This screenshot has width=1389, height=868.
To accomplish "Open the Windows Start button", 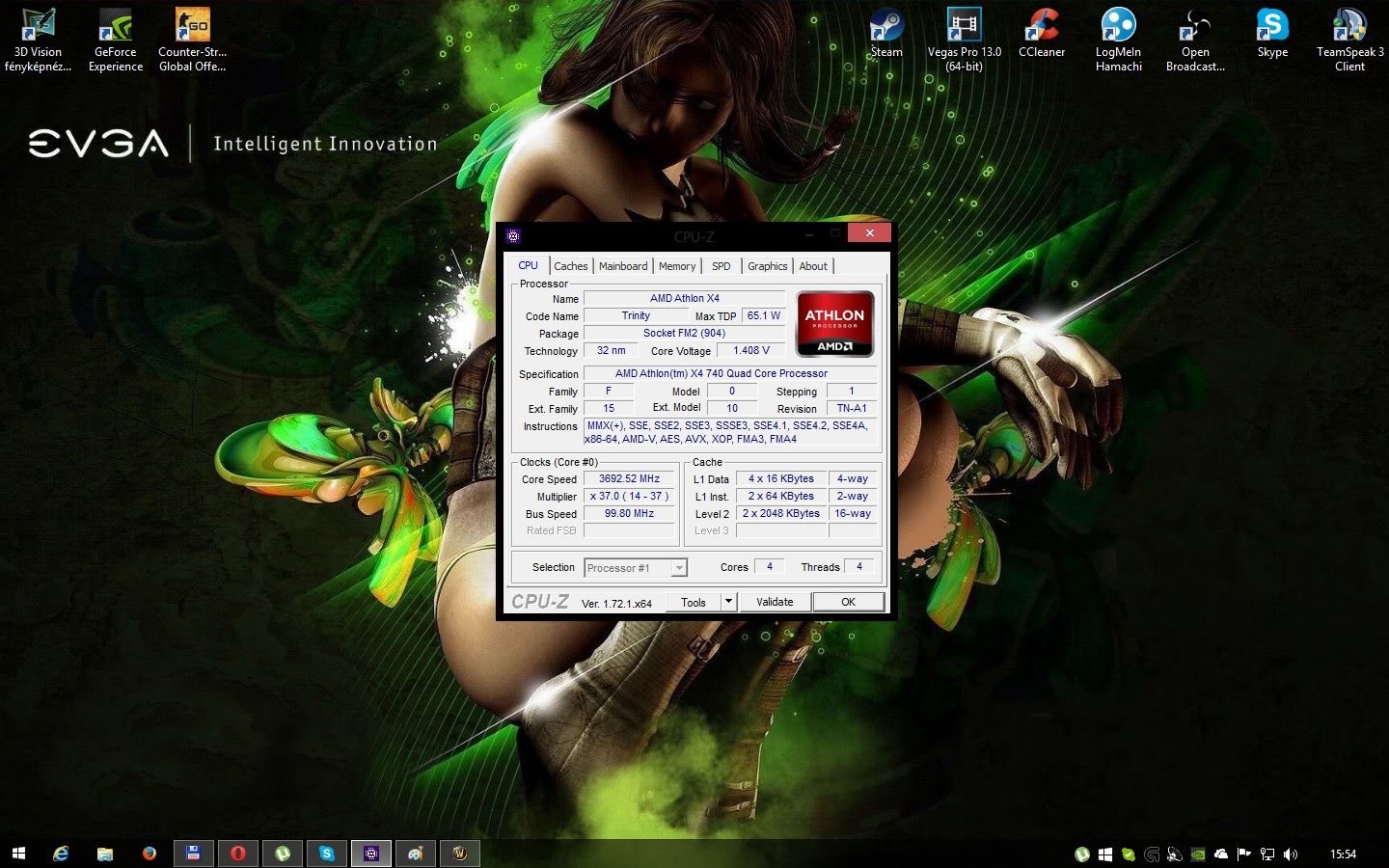I will (18, 854).
